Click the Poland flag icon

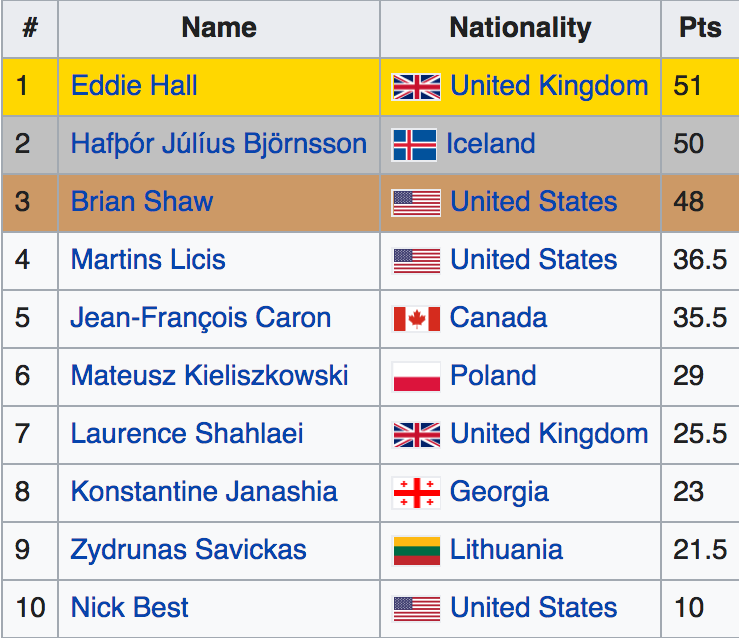416,377
